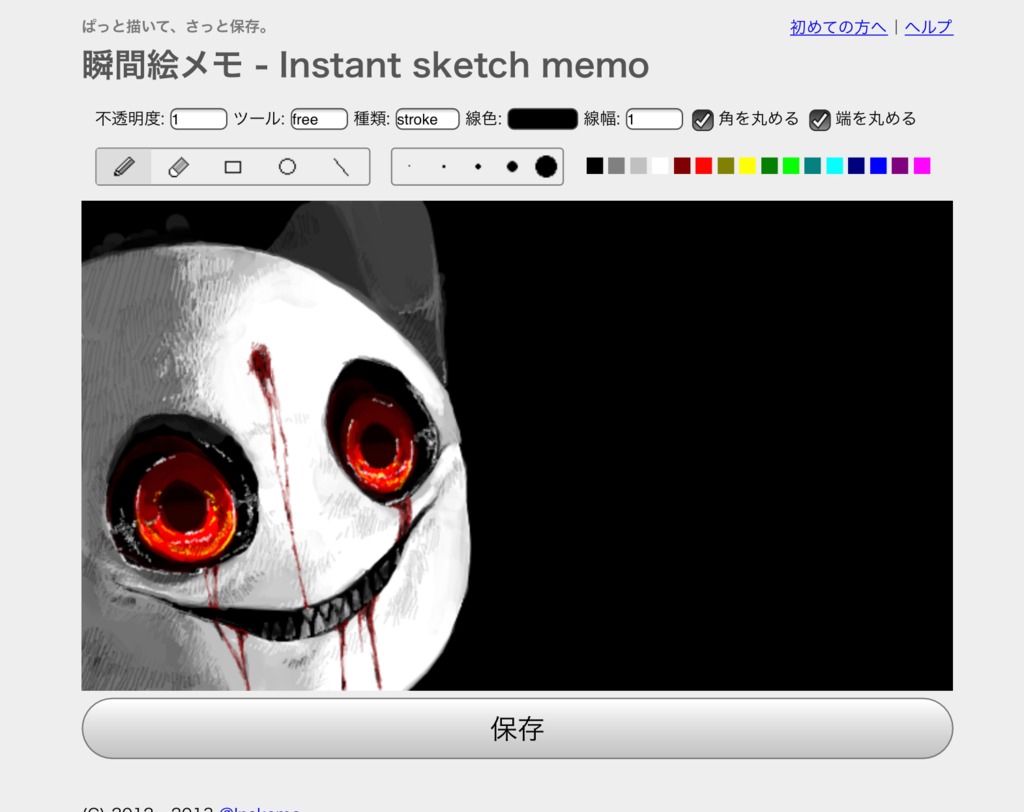Choose the thinnest line width dot
1024x812 pixels.
pos(409,167)
